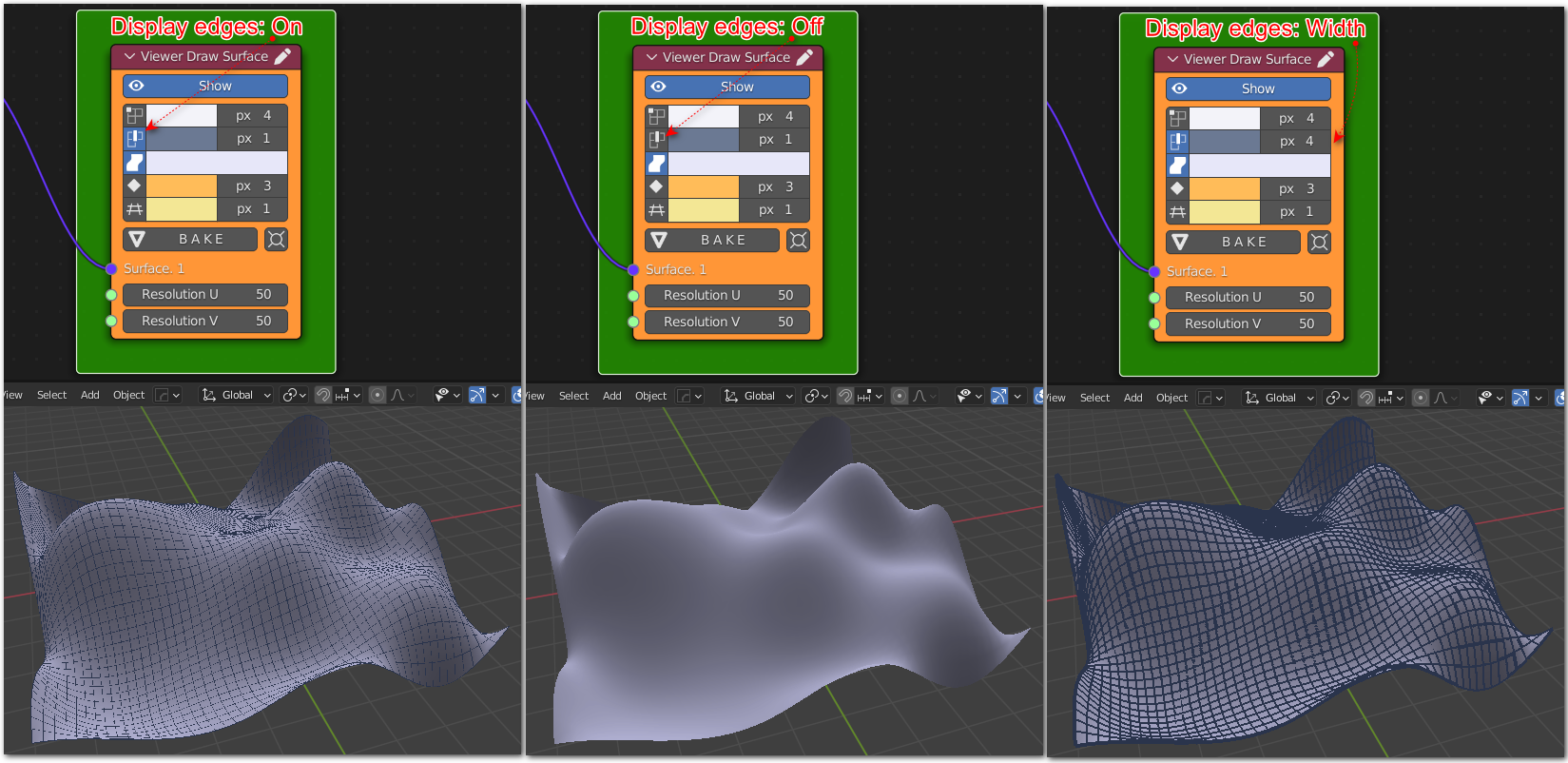
Task: Collapse the left Viewer Draw Surface node
Action: coord(129,56)
